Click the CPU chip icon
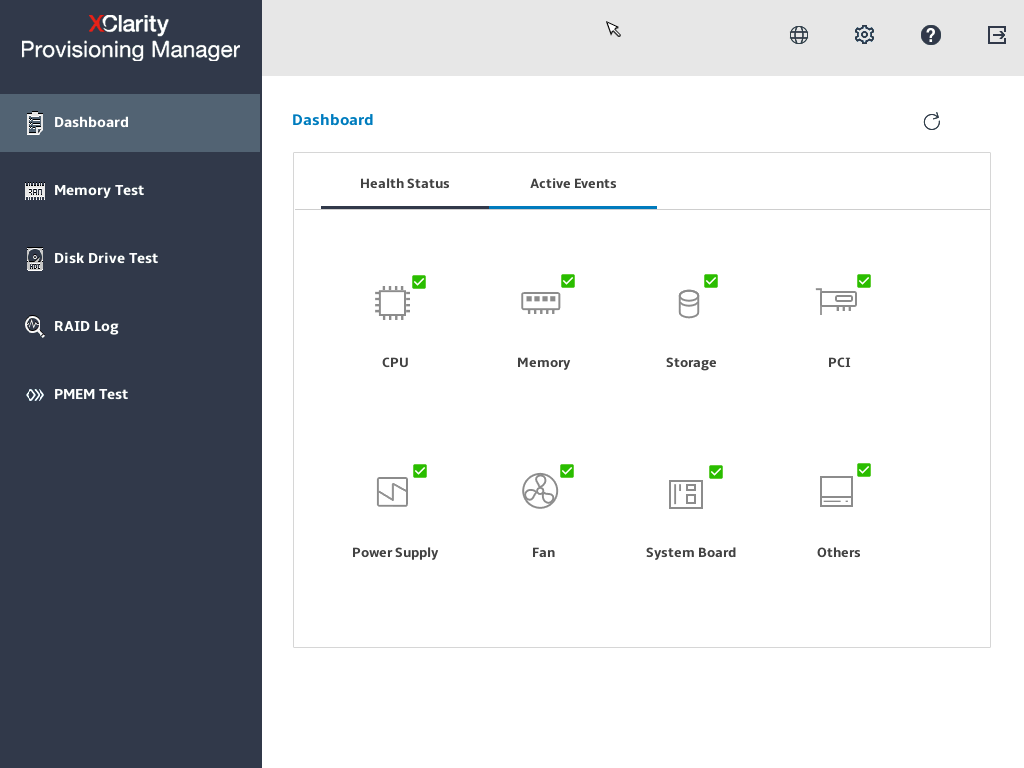Viewport: 1024px width, 768px height. 392,303
